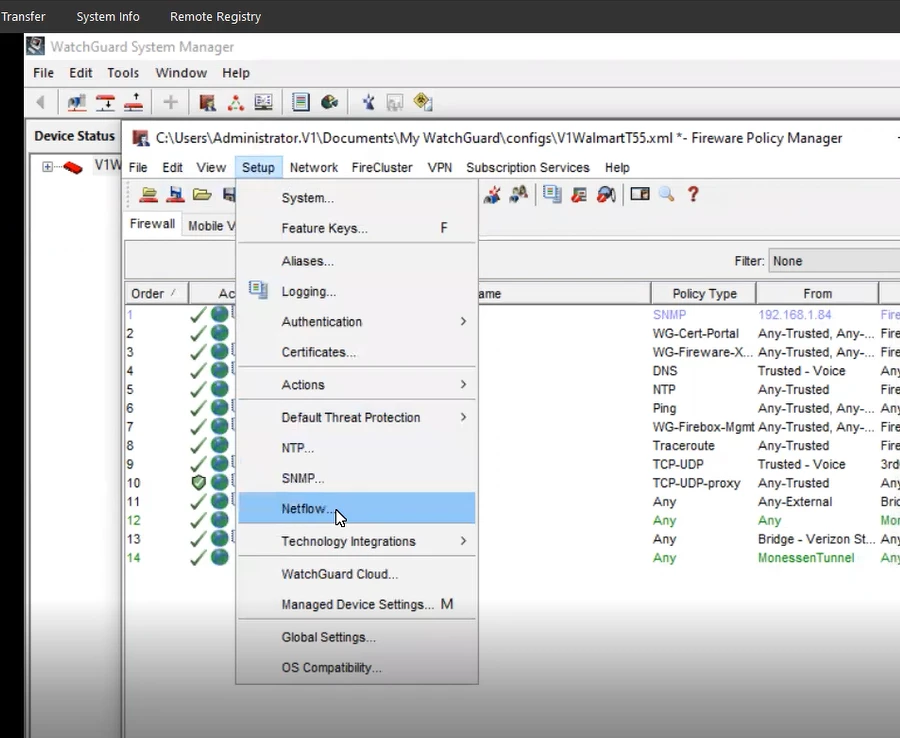900x738 pixels.
Task: Click the Connect to Device toolbar icon
Action: [76, 102]
